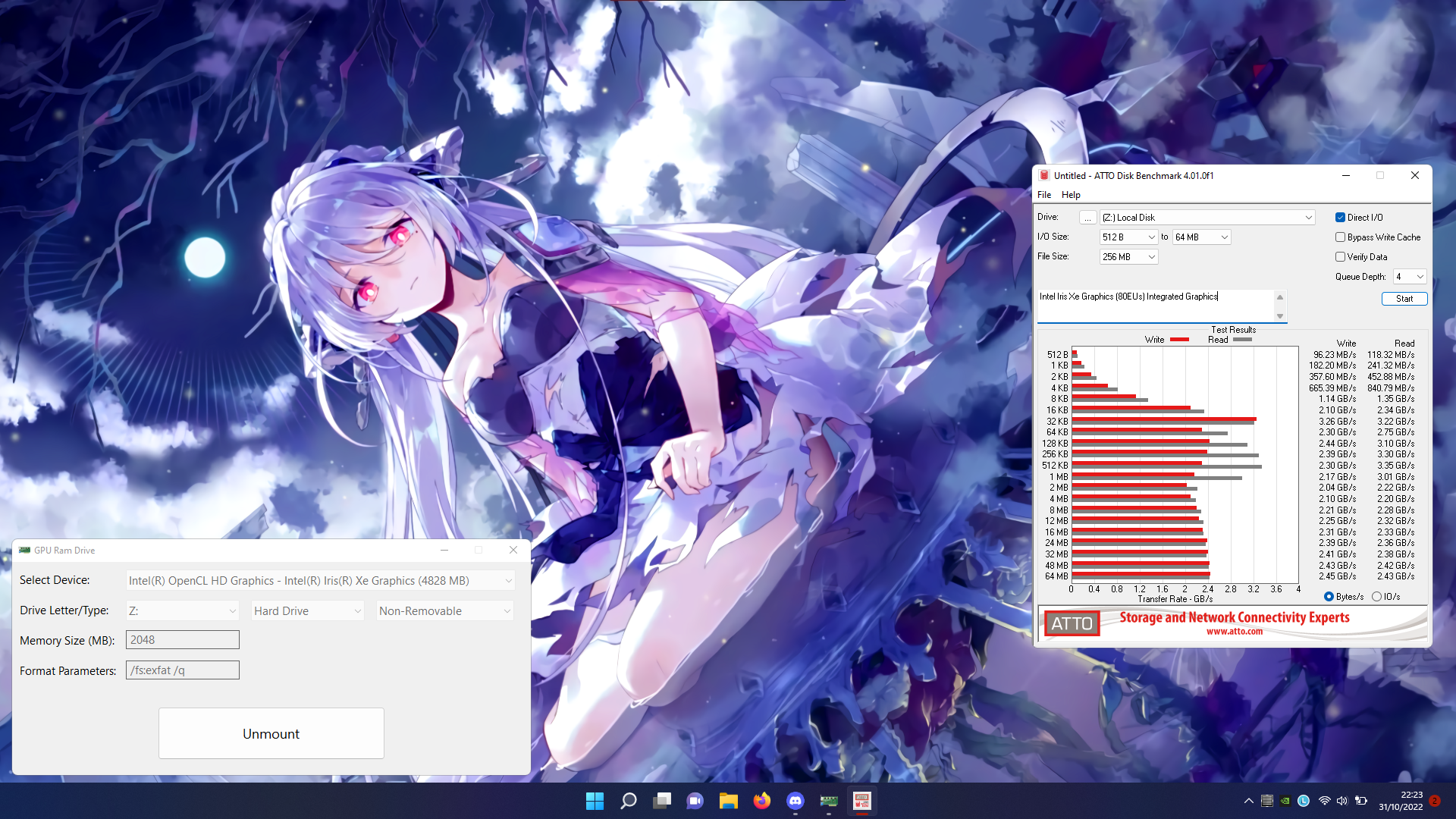Screen dimensions: 1456x819
Task: Click the red Write legend swatch
Action: pyautogui.click(x=1179, y=340)
